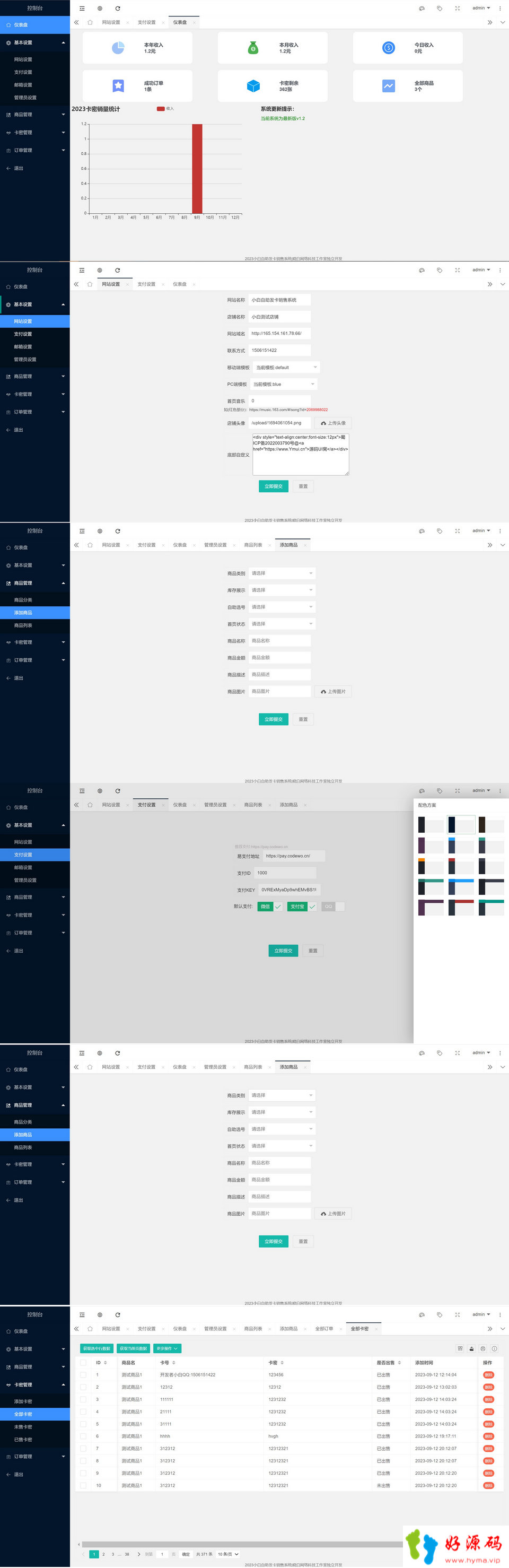Click the 底部自定义 textarea
509x1568 pixels.
(301, 454)
